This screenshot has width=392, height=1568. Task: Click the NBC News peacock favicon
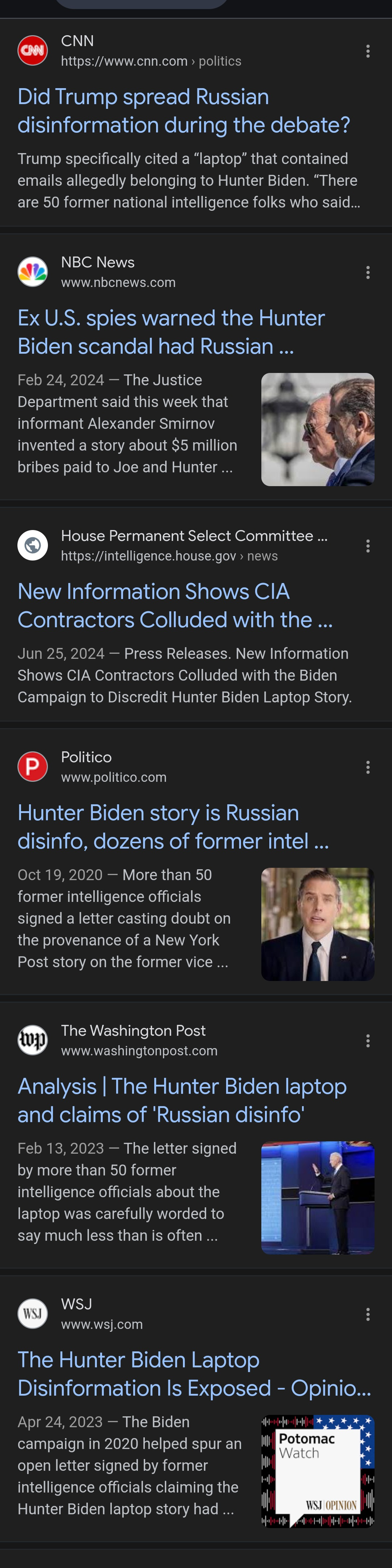[x=32, y=272]
